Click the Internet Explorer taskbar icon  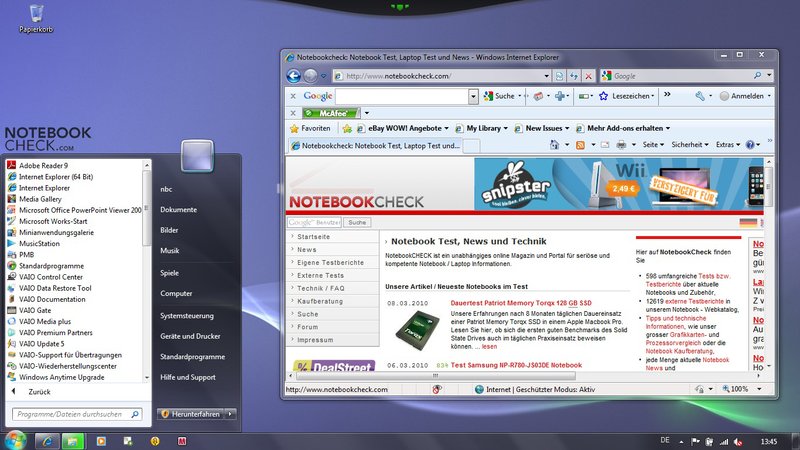click(47, 441)
